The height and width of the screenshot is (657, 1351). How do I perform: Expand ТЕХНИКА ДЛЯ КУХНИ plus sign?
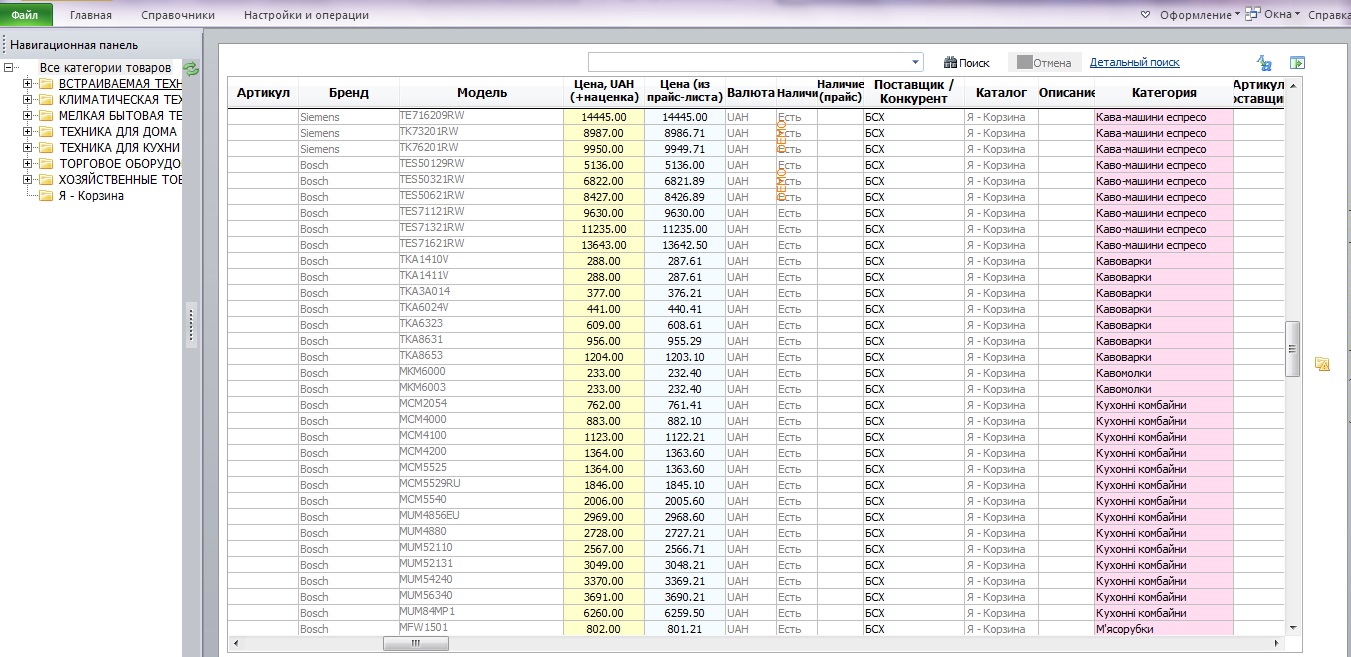coord(27,148)
